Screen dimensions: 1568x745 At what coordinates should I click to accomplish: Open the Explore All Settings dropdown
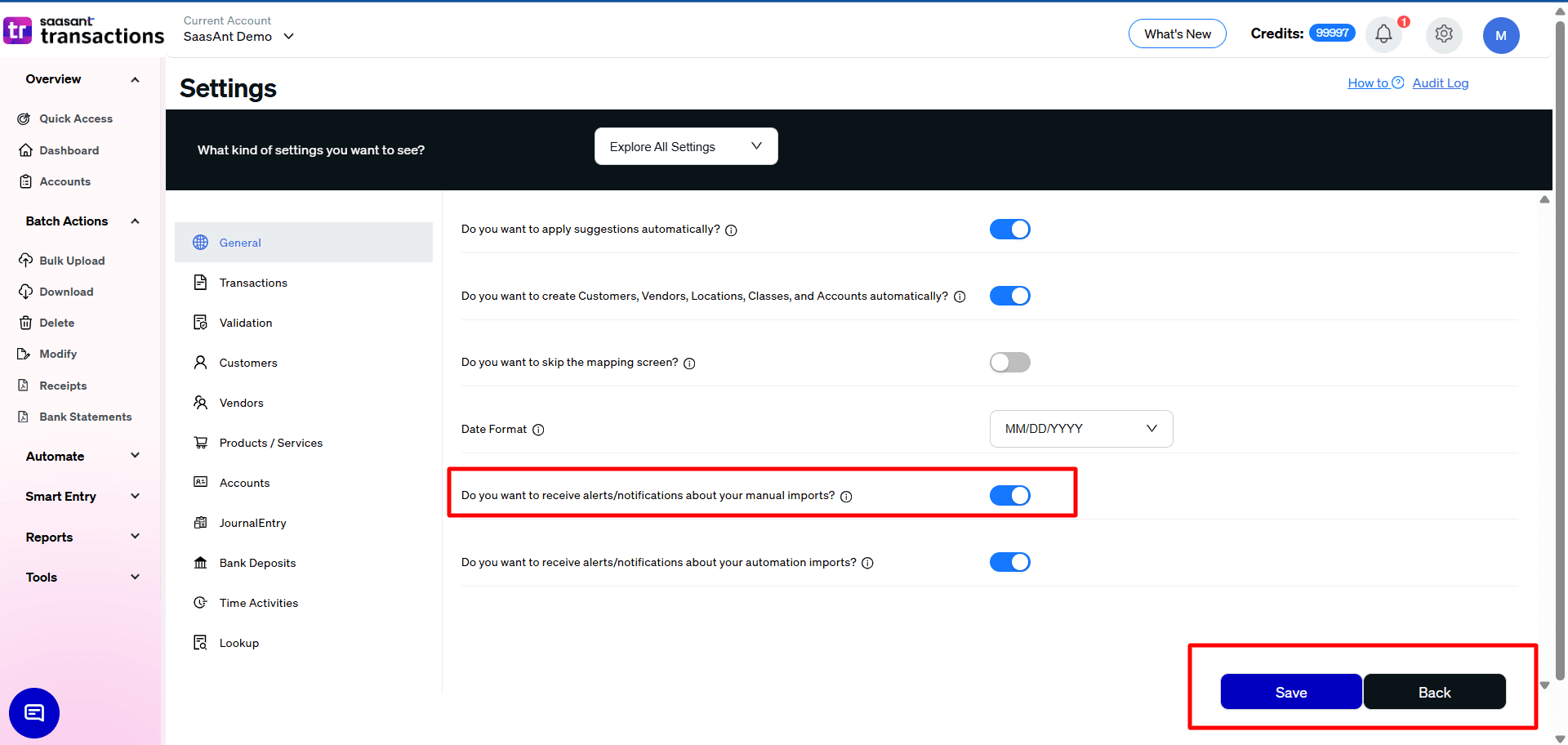tap(685, 146)
